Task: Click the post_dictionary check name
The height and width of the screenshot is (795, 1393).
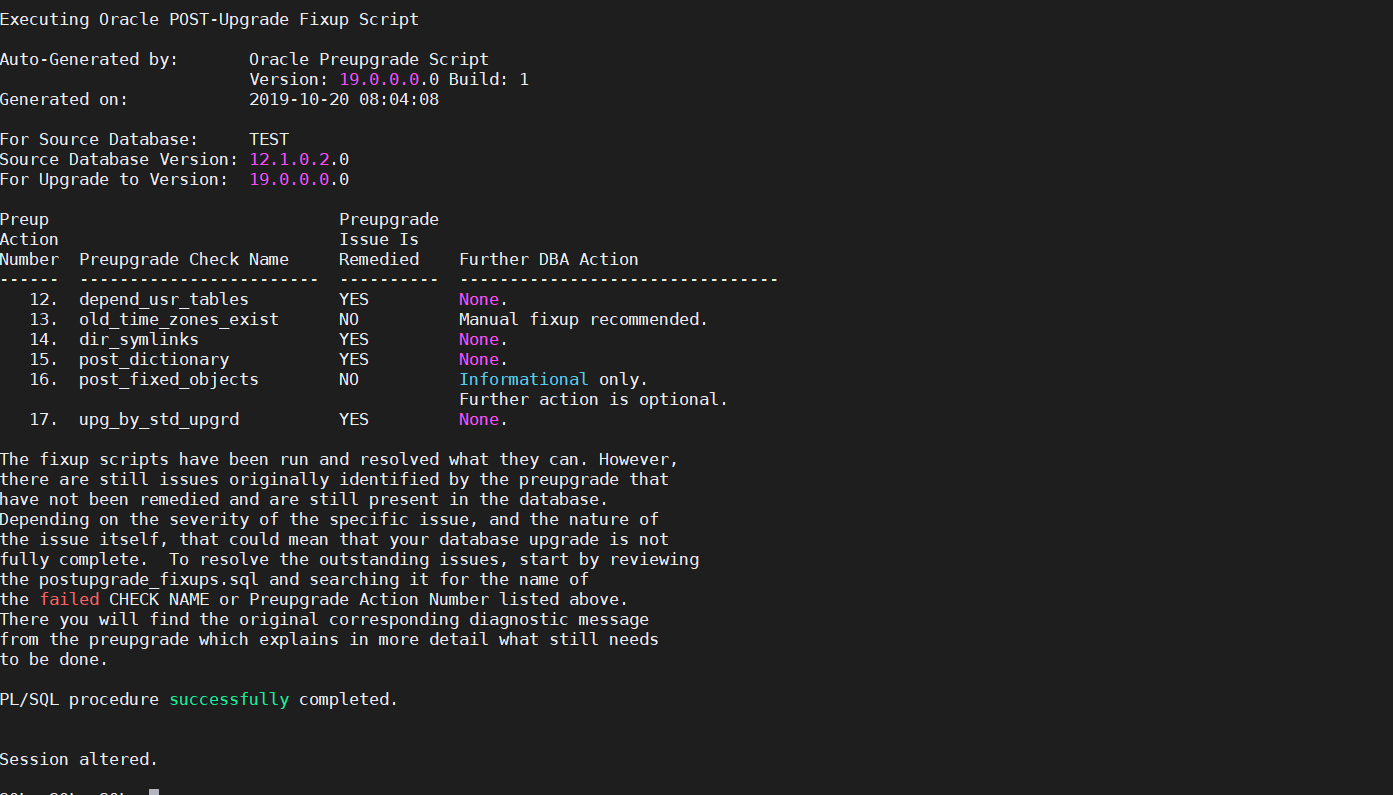Action: point(154,359)
